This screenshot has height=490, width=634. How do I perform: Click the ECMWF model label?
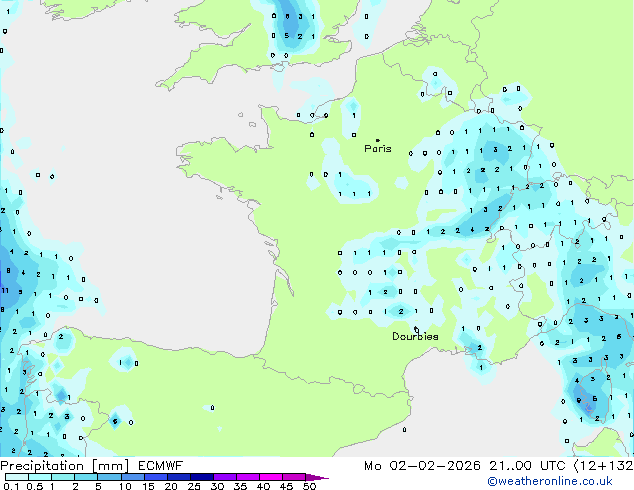coord(161,466)
